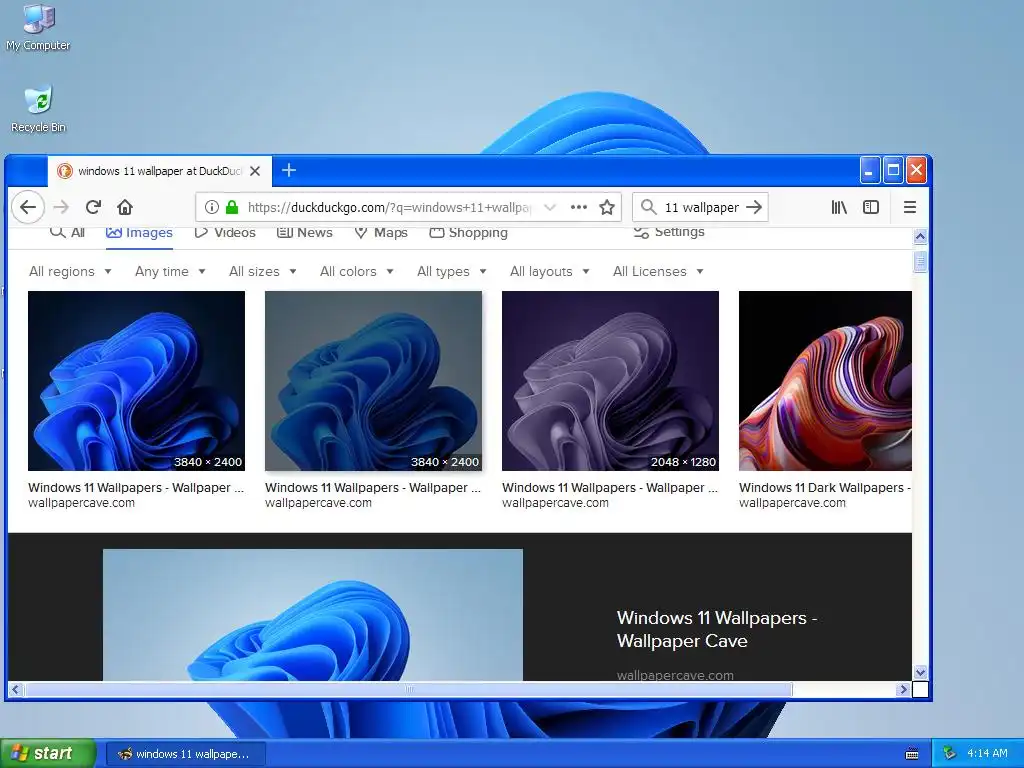
Task: Open the All layouts dropdown
Action: (x=550, y=272)
